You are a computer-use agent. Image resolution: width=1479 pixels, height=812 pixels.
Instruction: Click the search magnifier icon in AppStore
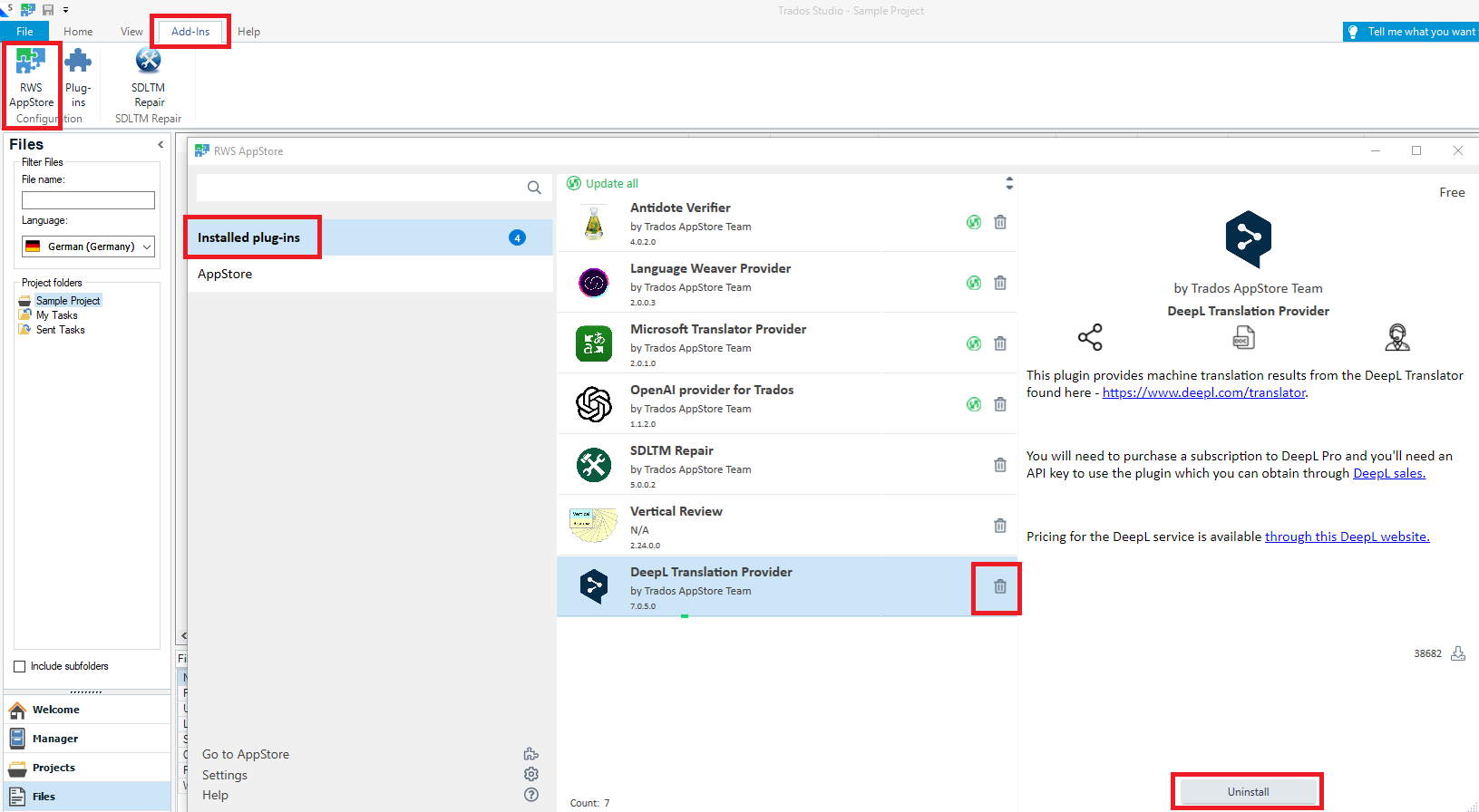[x=534, y=188]
